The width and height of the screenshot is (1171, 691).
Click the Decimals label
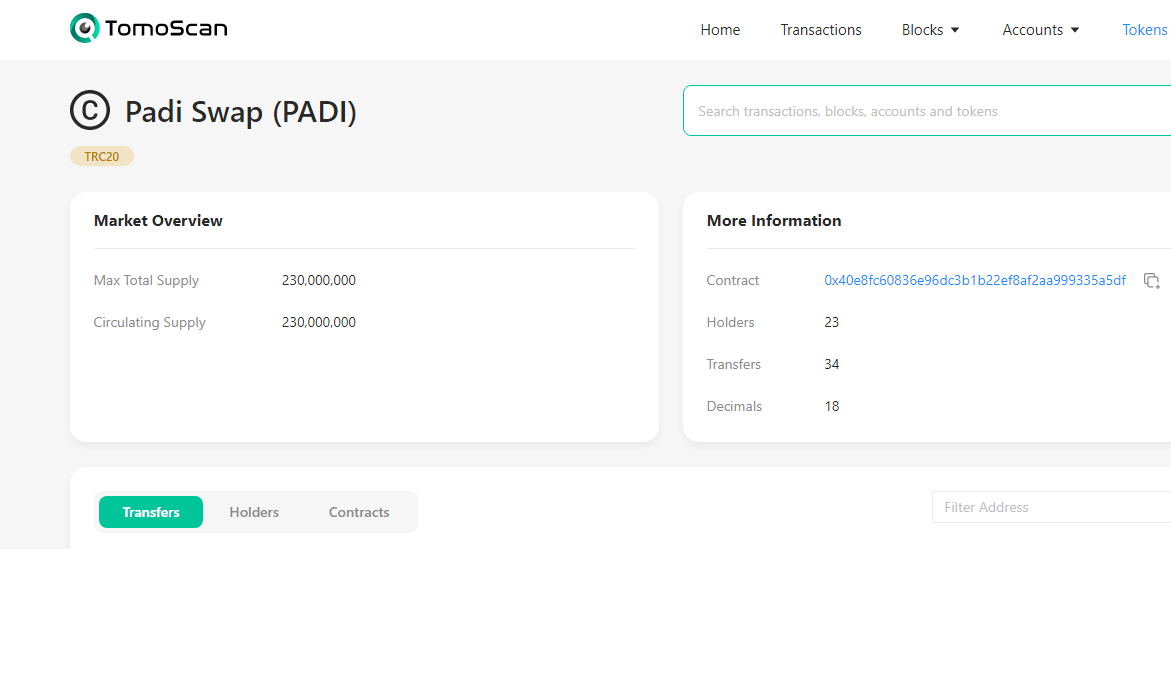click(734, 406)
